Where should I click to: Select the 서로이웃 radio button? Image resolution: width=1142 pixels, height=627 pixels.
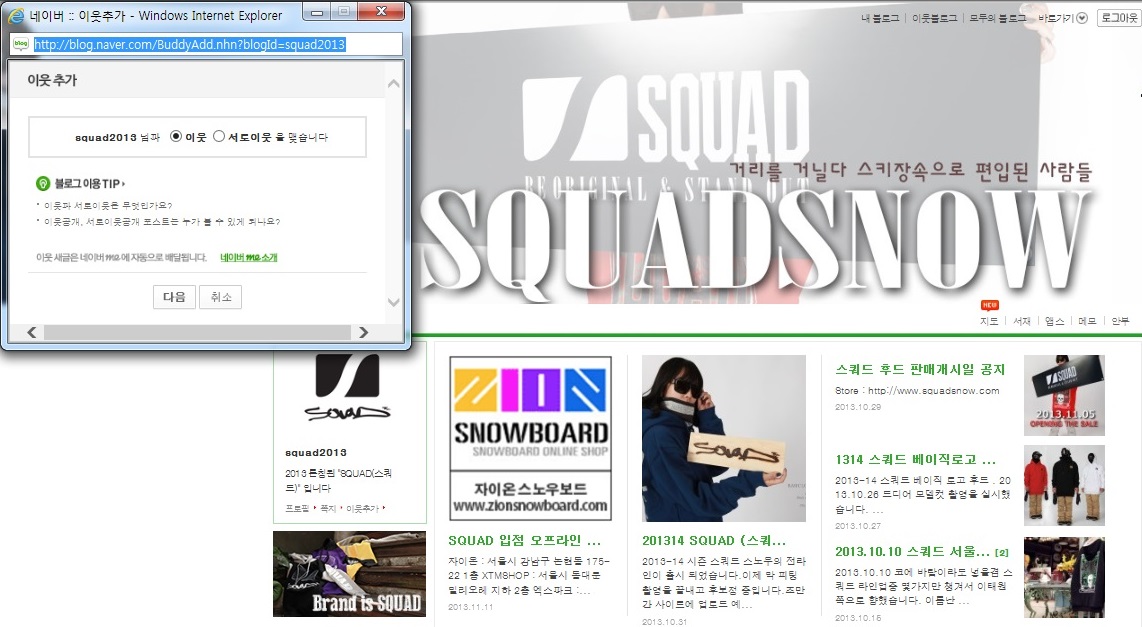[x=218, y=136]
